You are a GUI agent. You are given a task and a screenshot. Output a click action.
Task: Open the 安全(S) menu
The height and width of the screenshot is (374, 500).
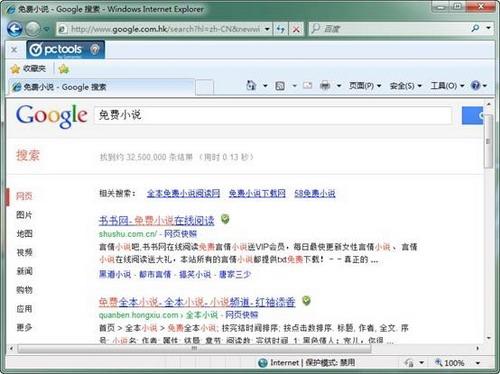(x=405, y=86)
